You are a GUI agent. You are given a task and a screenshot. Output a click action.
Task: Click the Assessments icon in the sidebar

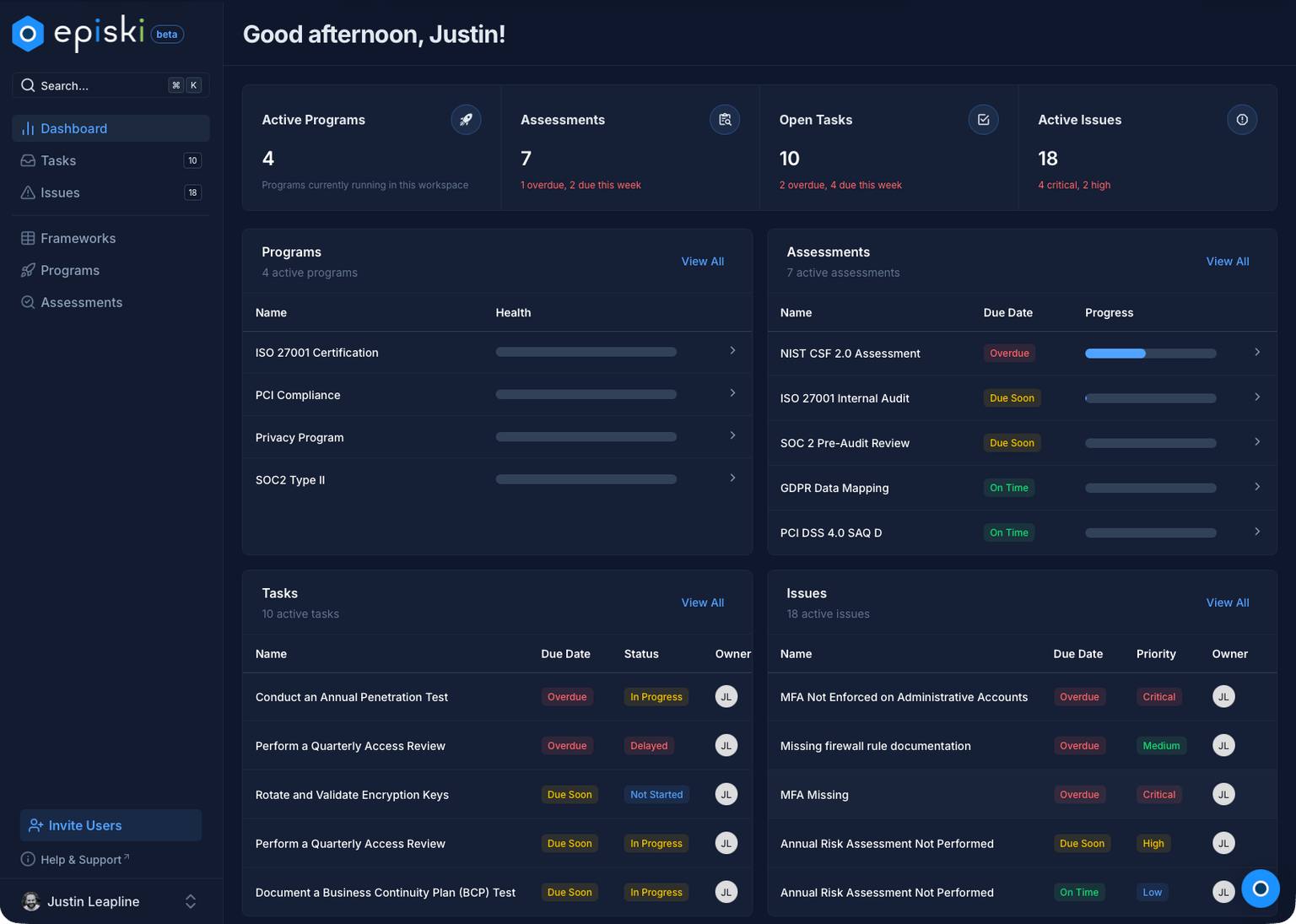pyautogui.click(x=28, y=302)
